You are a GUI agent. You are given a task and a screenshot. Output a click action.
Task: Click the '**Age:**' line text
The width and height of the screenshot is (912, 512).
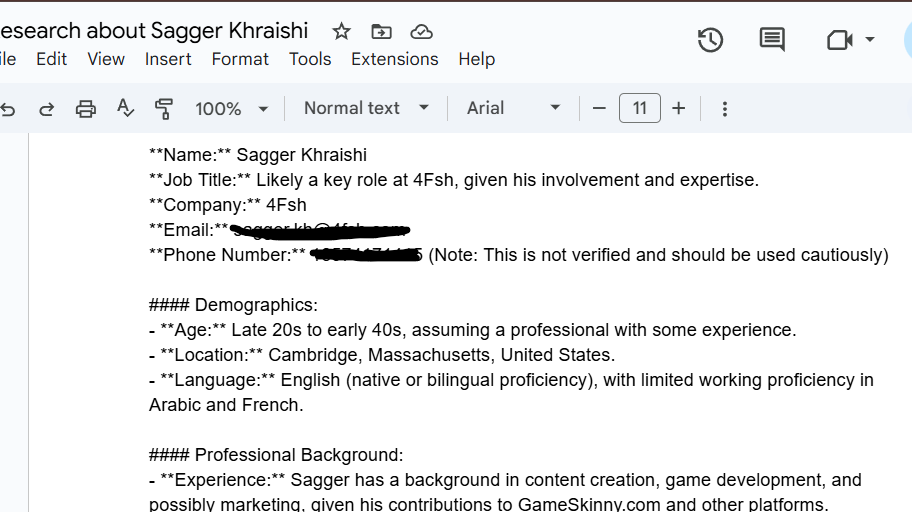pos(472,330)
